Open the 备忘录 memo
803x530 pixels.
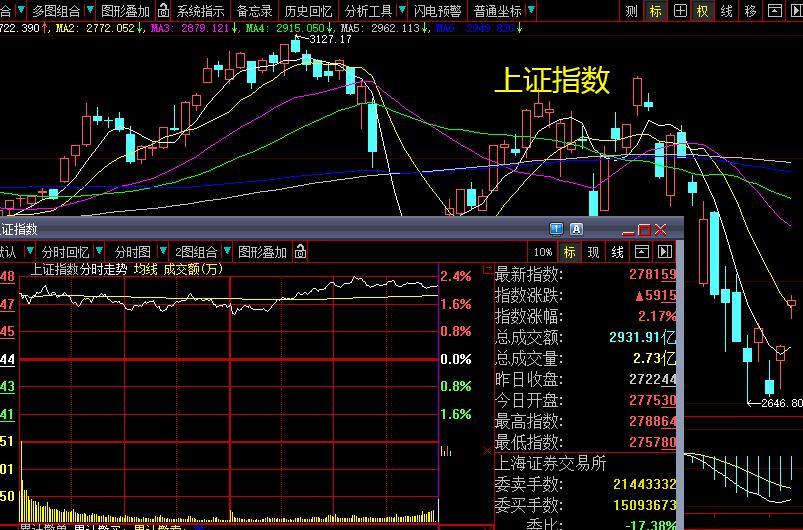click(254, 11)
